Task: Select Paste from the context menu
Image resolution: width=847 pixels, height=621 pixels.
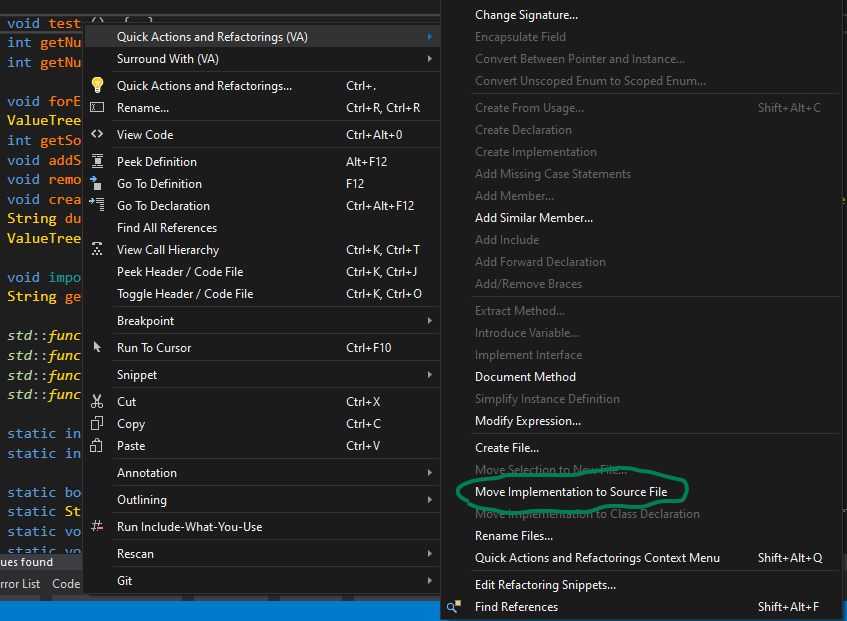Action: tap(131, 446)
